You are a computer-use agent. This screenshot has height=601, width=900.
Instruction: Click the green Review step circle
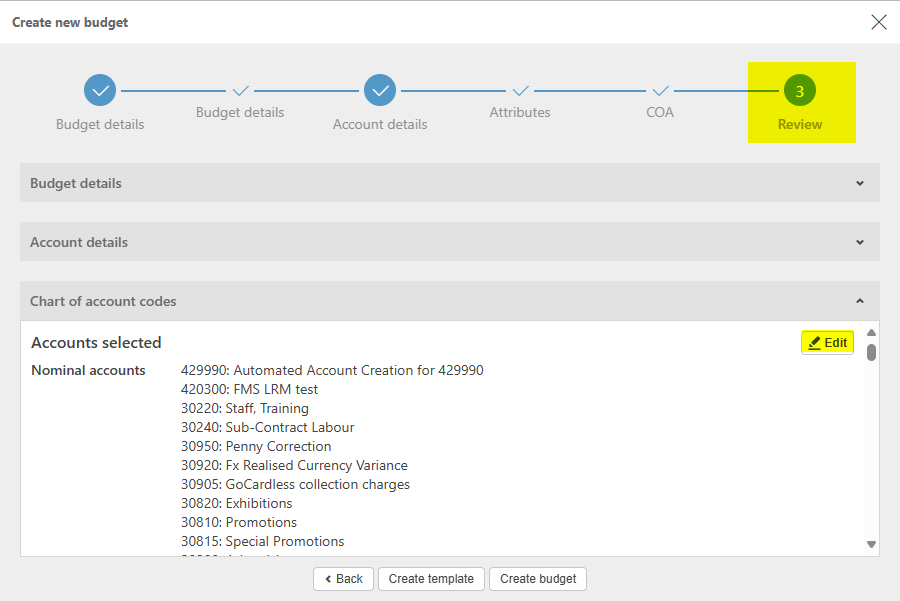800,90
